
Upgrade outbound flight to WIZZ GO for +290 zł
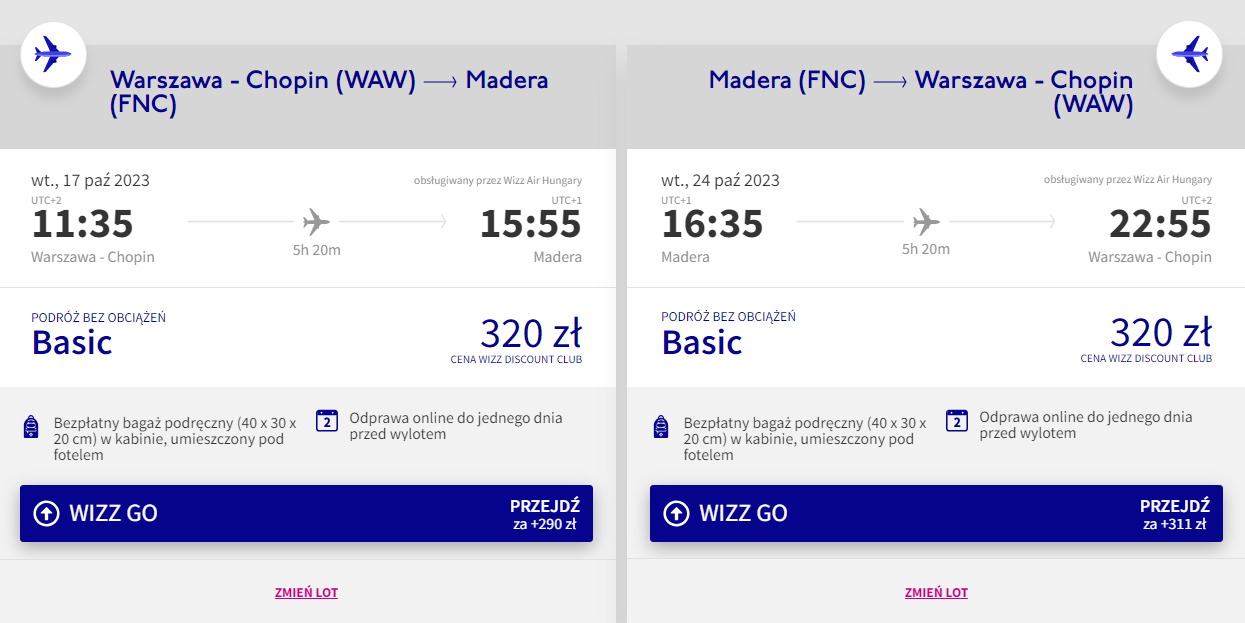tap(306, 514)
